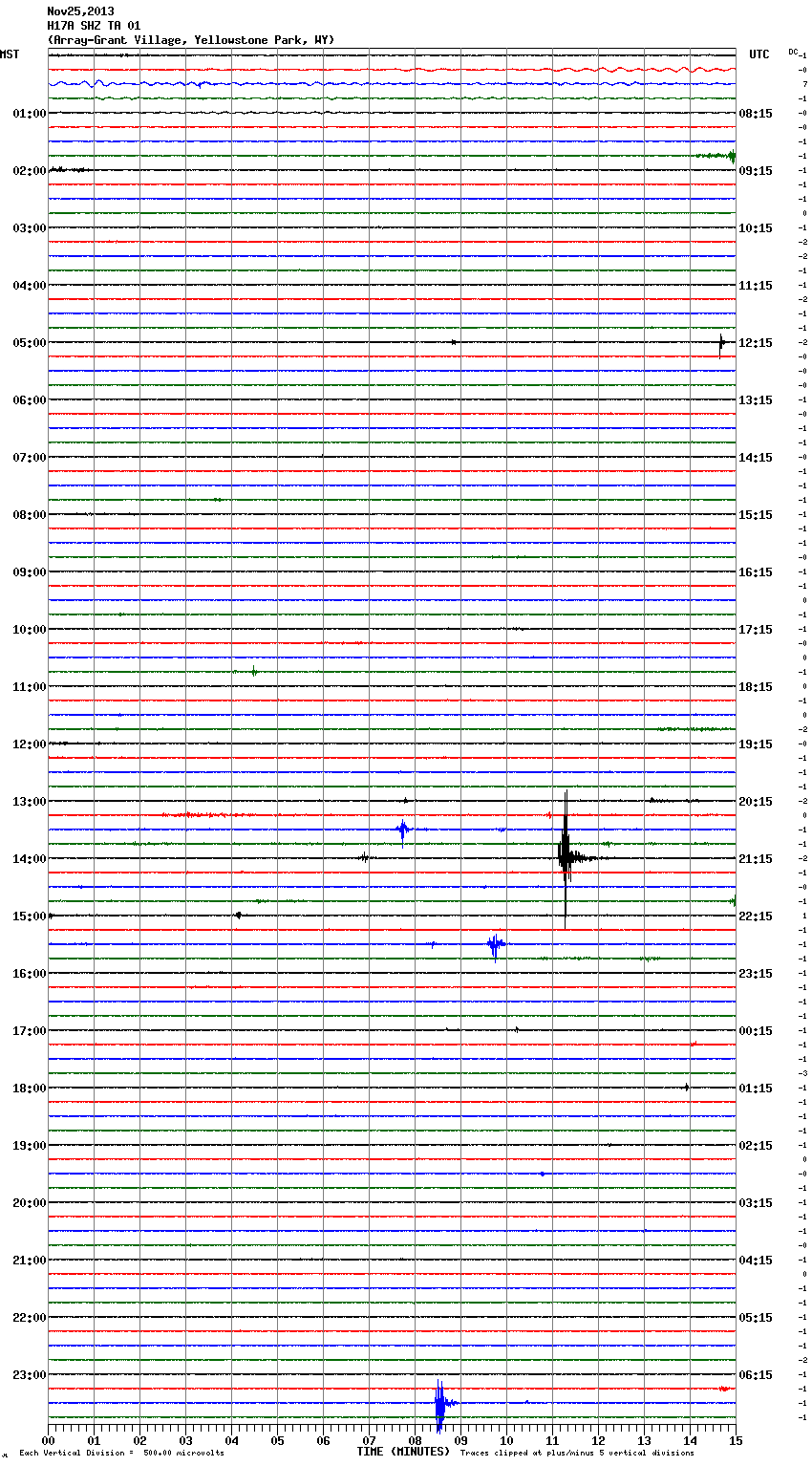Click the UTC column header
This screenshot has height=1466, width=812.
(x=759, y=54)
